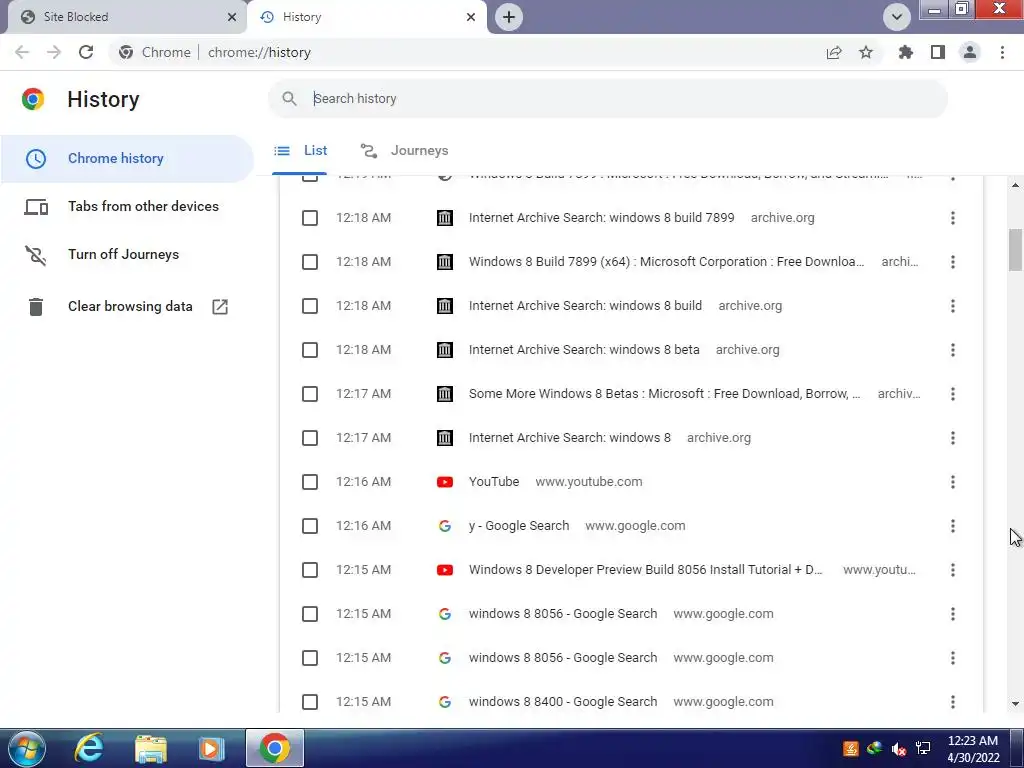Open the YouTube history link
Screen dimensions: 1024x768
[494, 482]
